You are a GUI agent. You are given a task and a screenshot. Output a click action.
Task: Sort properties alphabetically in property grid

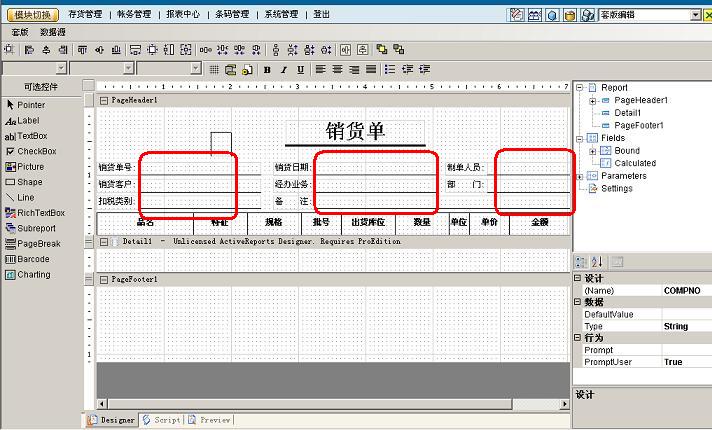point(598,262)
